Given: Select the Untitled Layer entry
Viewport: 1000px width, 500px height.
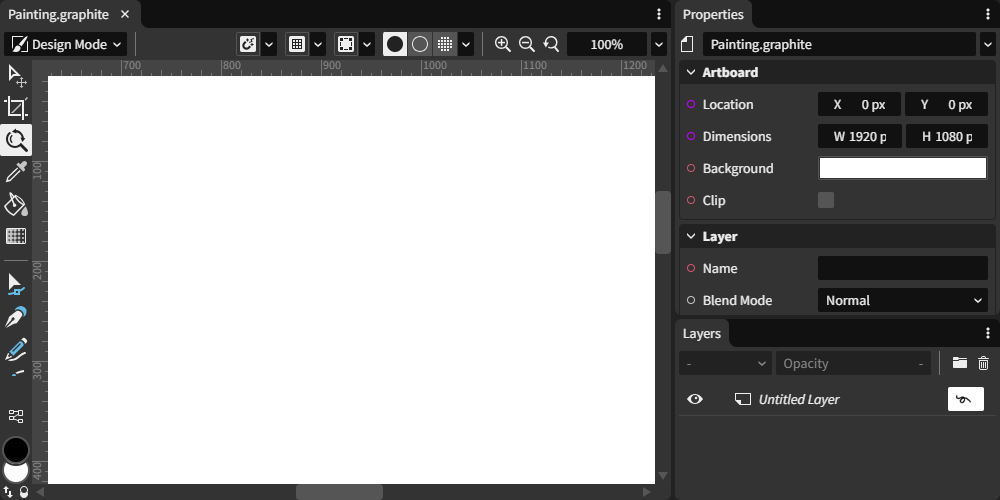Looking at the screenshot, I should (x=799, y=399).
